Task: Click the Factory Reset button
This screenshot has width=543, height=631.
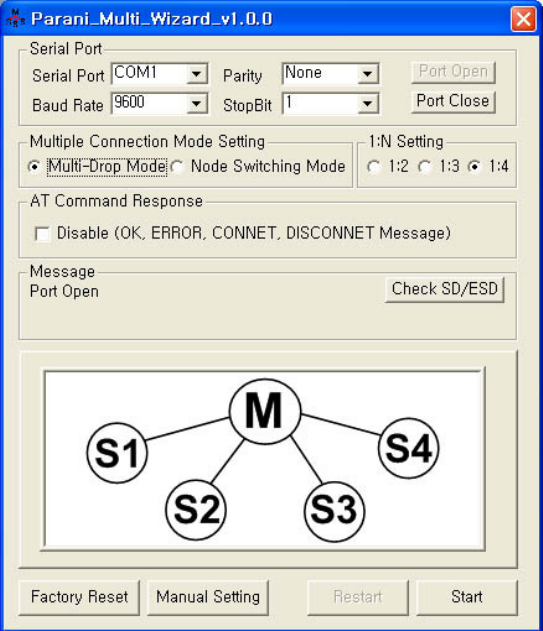Action: coord(79,597)
